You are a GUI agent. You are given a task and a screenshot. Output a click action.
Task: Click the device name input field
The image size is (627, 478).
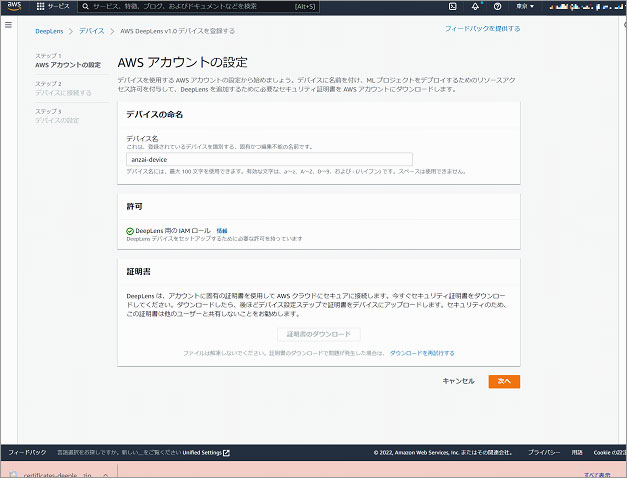tap(269, 159)
